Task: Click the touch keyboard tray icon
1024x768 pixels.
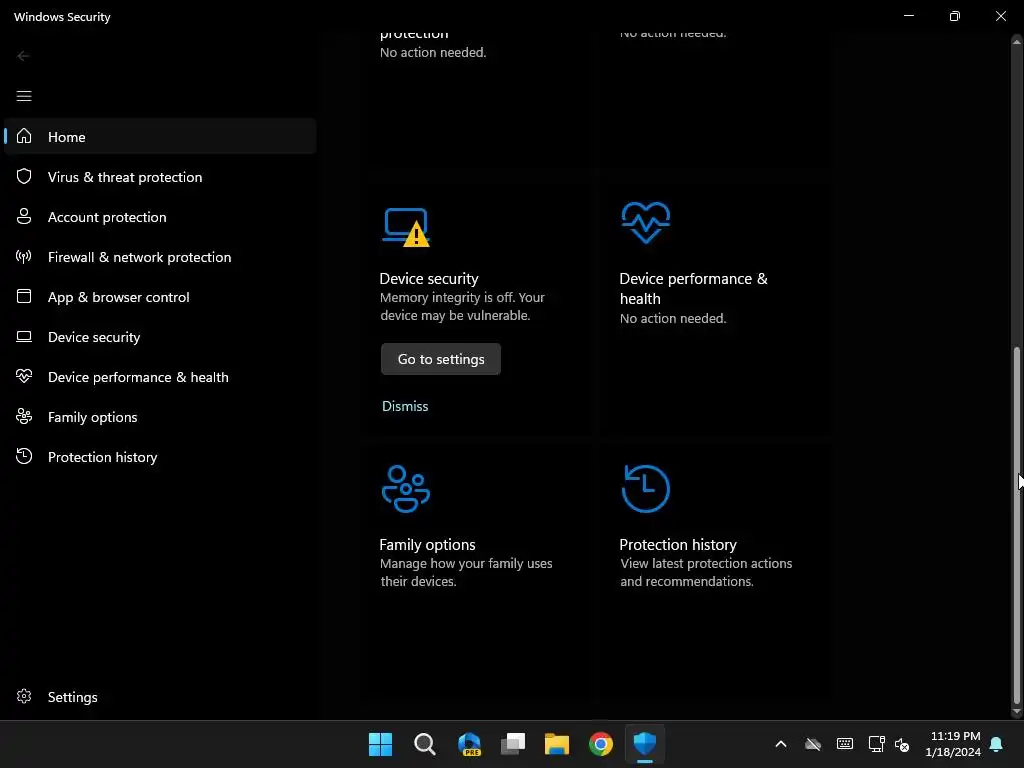Action: [844, 744]
